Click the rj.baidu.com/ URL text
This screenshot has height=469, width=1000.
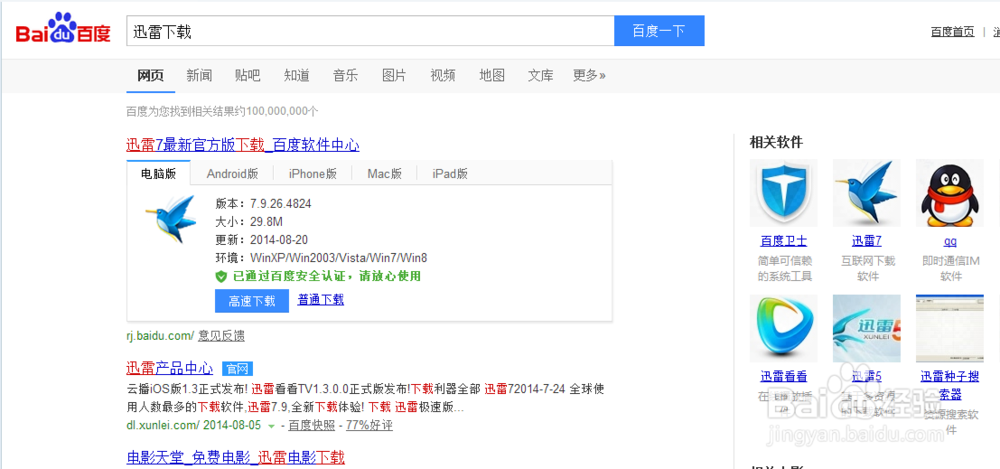click(x=160, y=336)
